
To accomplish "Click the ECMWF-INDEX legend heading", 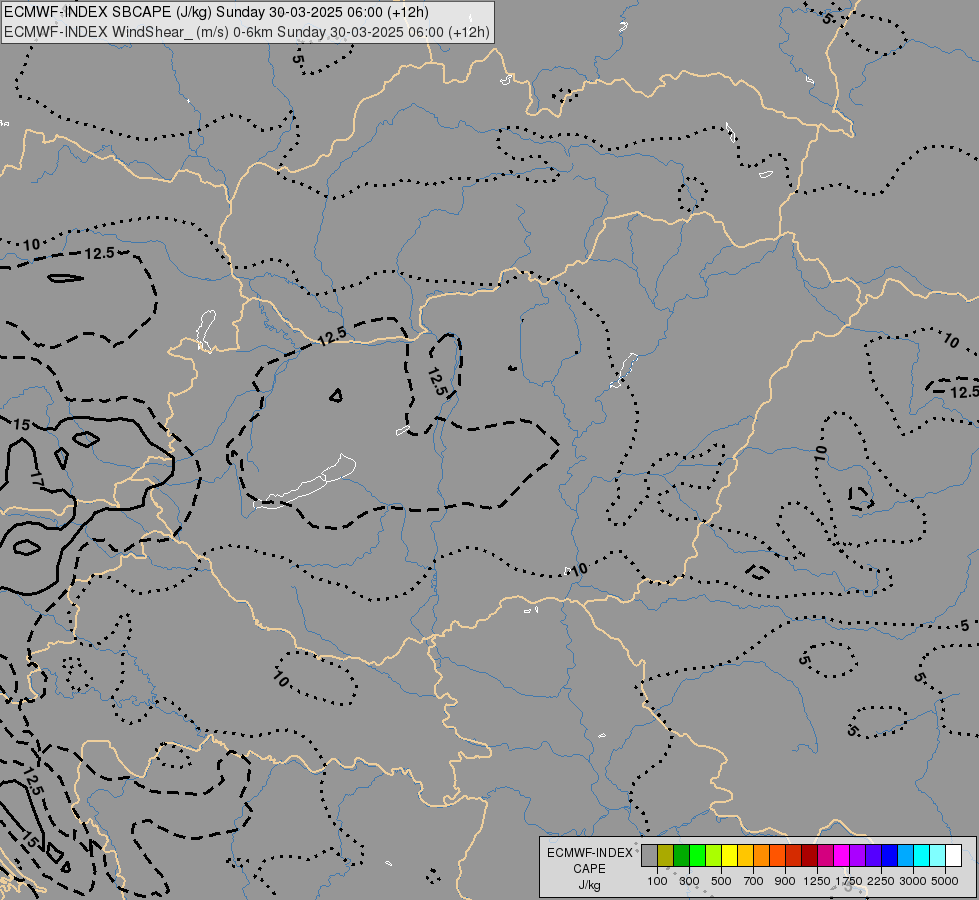I will pyautogui.click(x=589, y=853).
